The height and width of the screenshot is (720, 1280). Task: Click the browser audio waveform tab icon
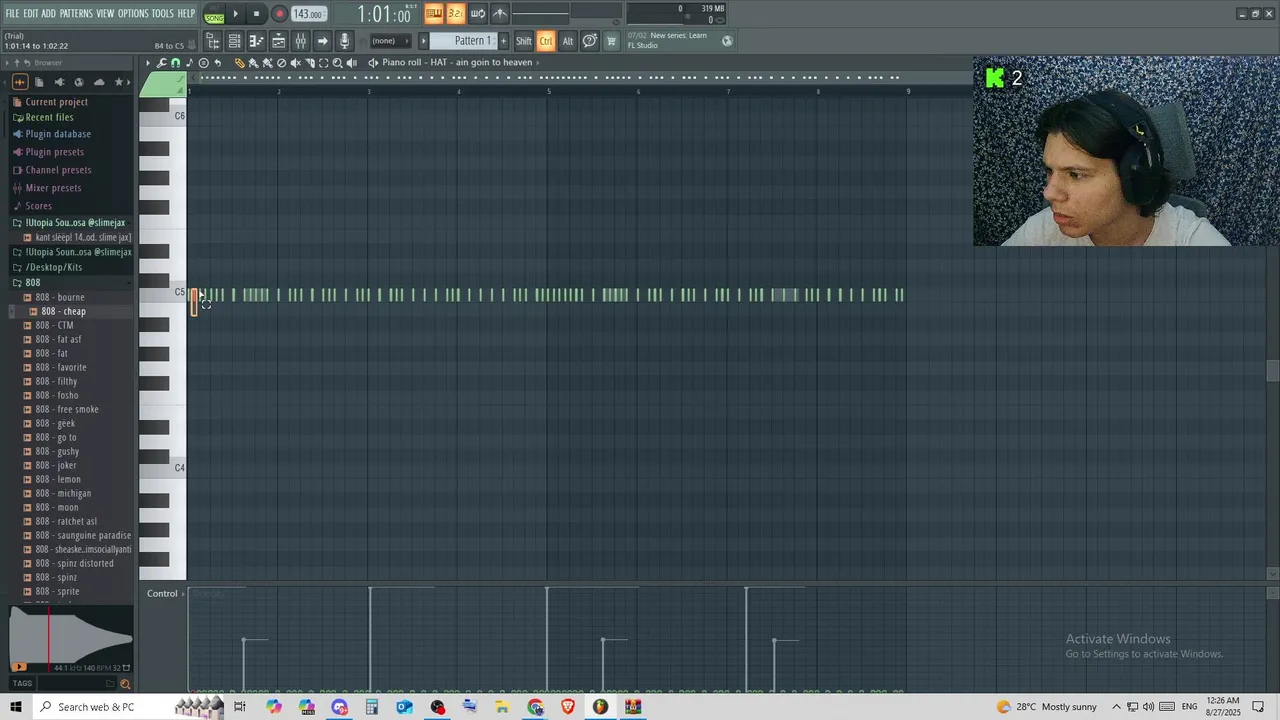point(20,82)
